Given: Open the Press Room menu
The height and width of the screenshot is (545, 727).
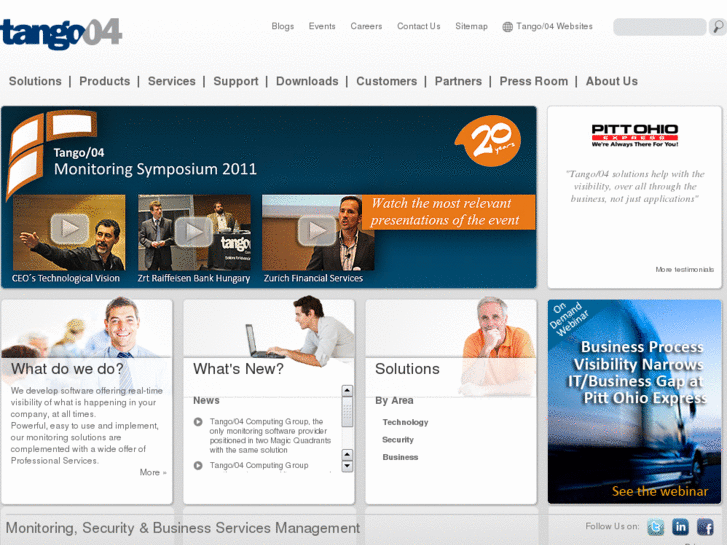Looking at the screenshot, I should [534, 81].
